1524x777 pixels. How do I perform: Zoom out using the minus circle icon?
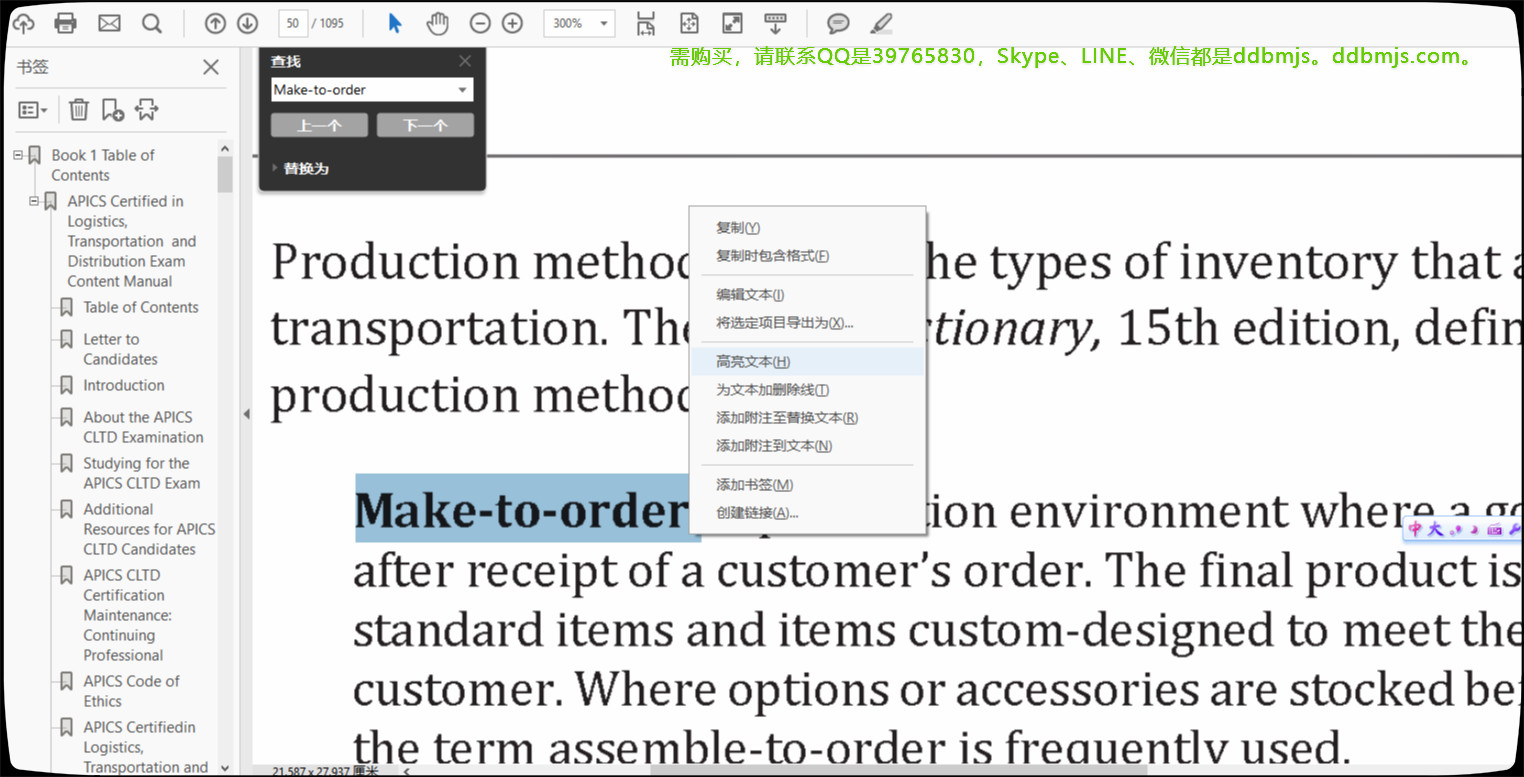pos(480,23)
